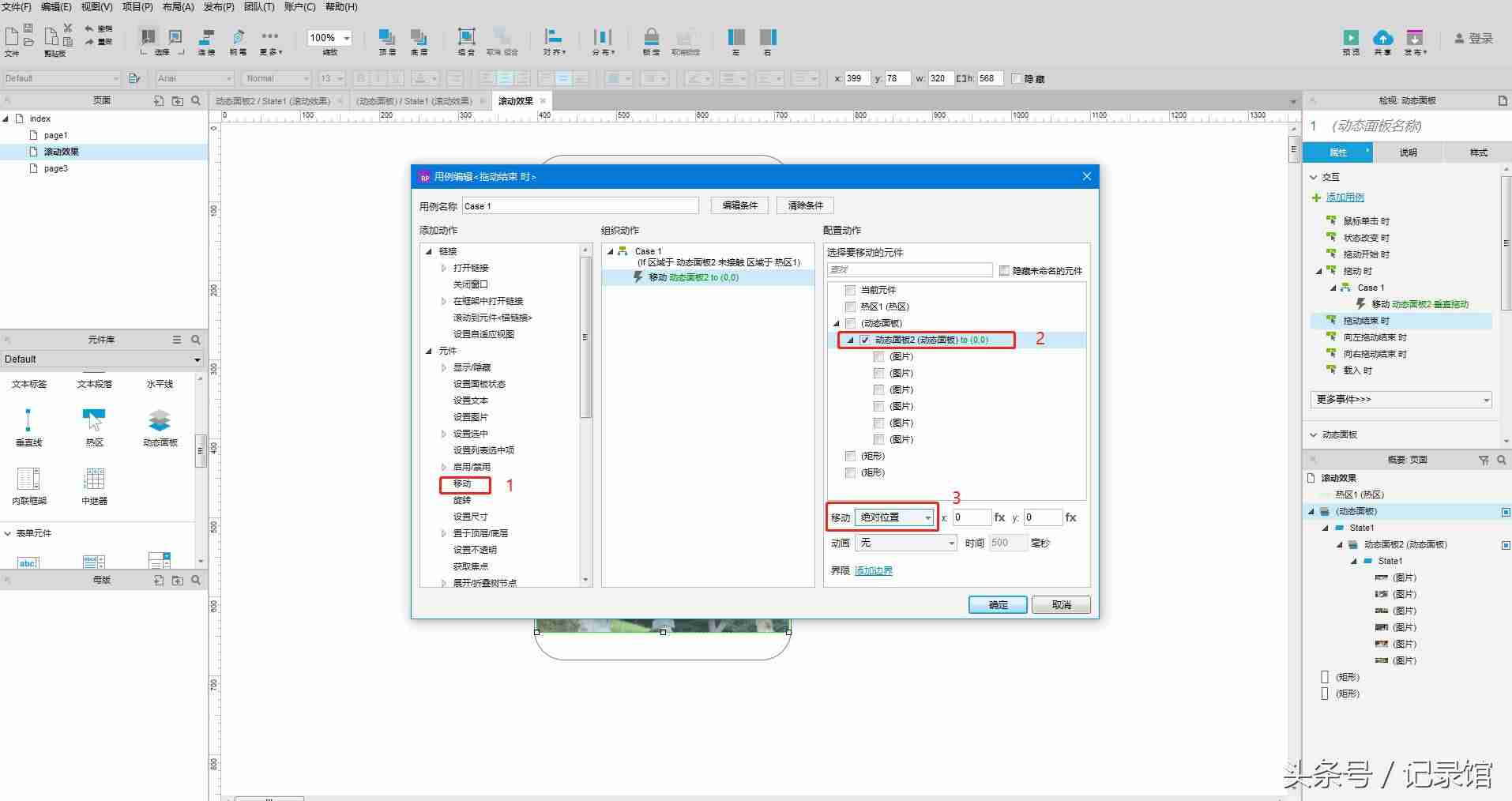
Task: Click the 编辑条件 button
Action: click(739, 205)
